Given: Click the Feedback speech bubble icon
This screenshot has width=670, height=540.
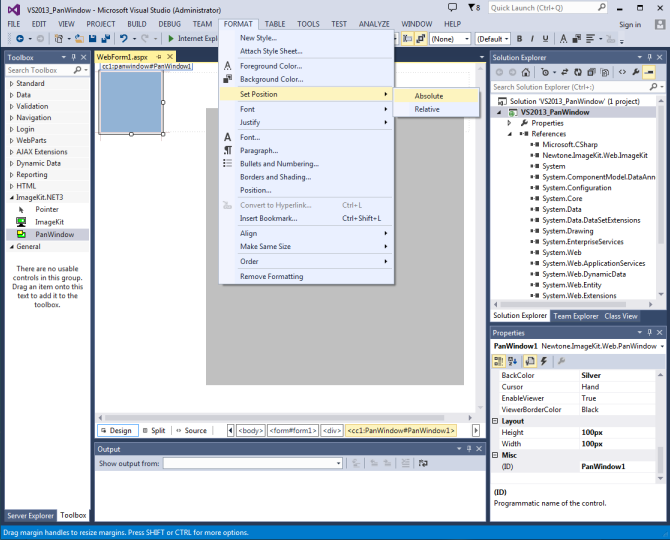Looking at the screenshot, I should pos(452,7).
